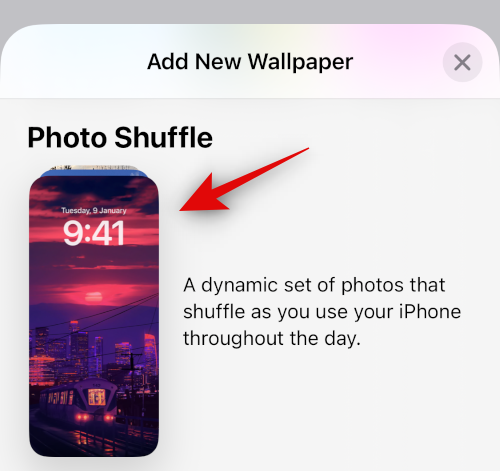Click the train's red headlights

tap(96, 417)
